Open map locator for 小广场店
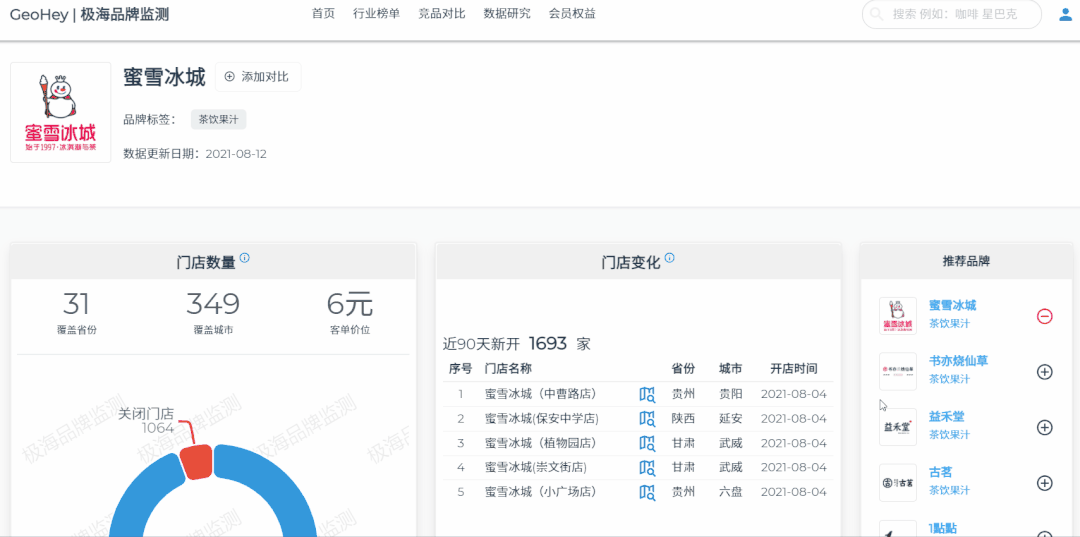 (647, 492)
